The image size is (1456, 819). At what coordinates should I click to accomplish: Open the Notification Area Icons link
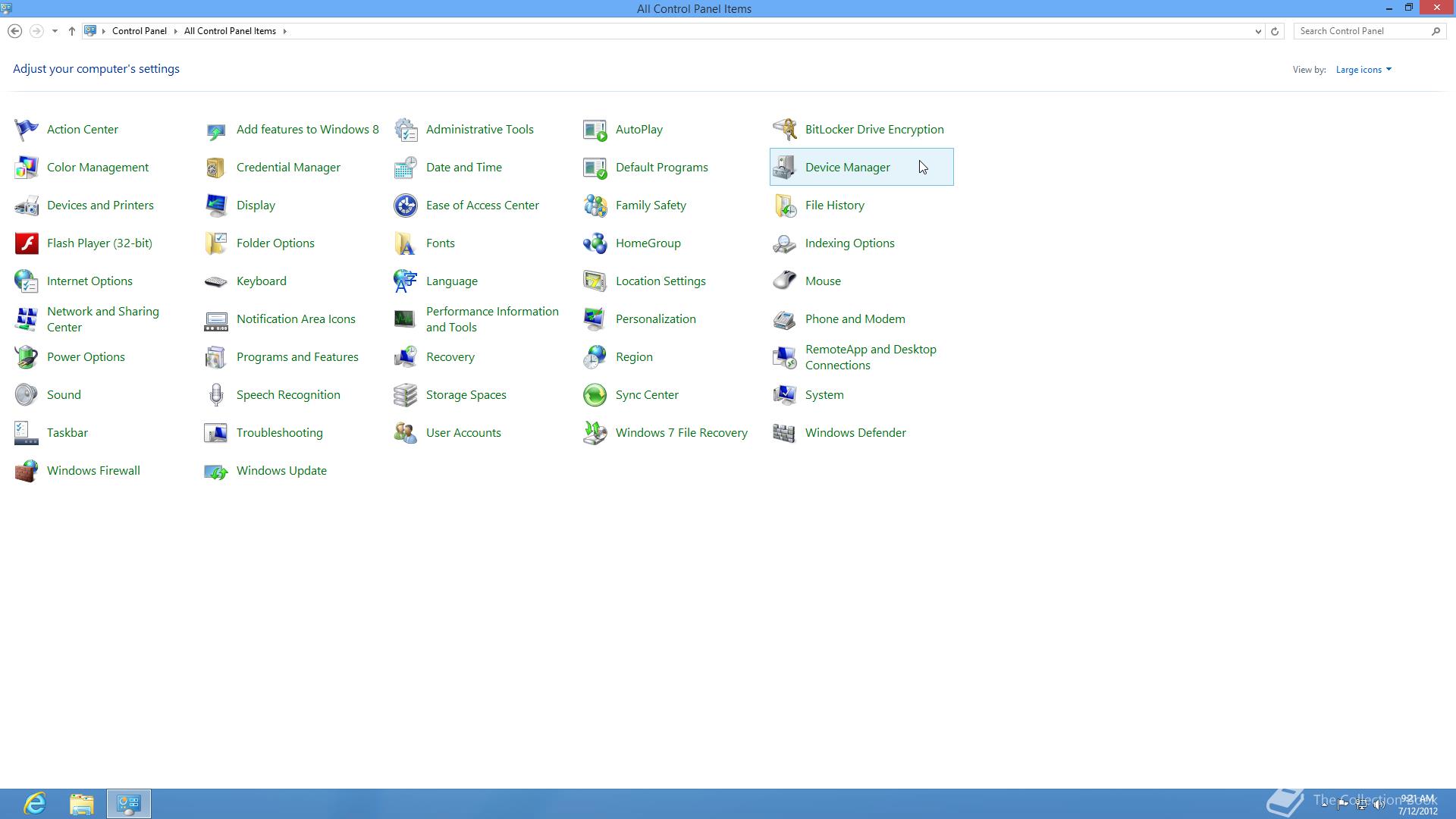[296, 319]
